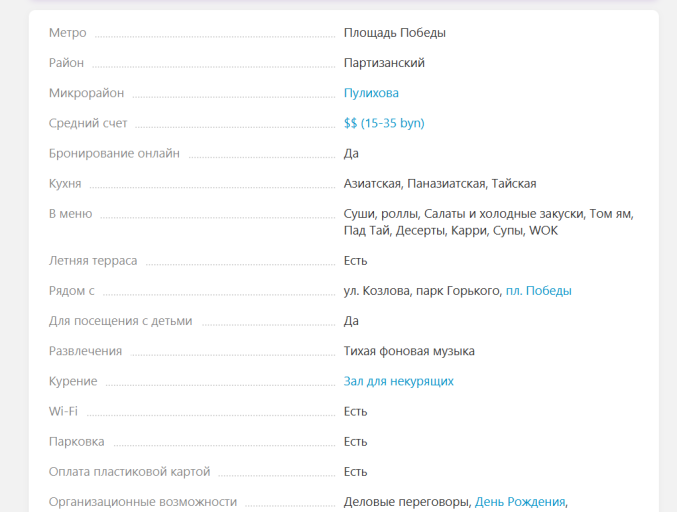Click the В меню label

70,214
